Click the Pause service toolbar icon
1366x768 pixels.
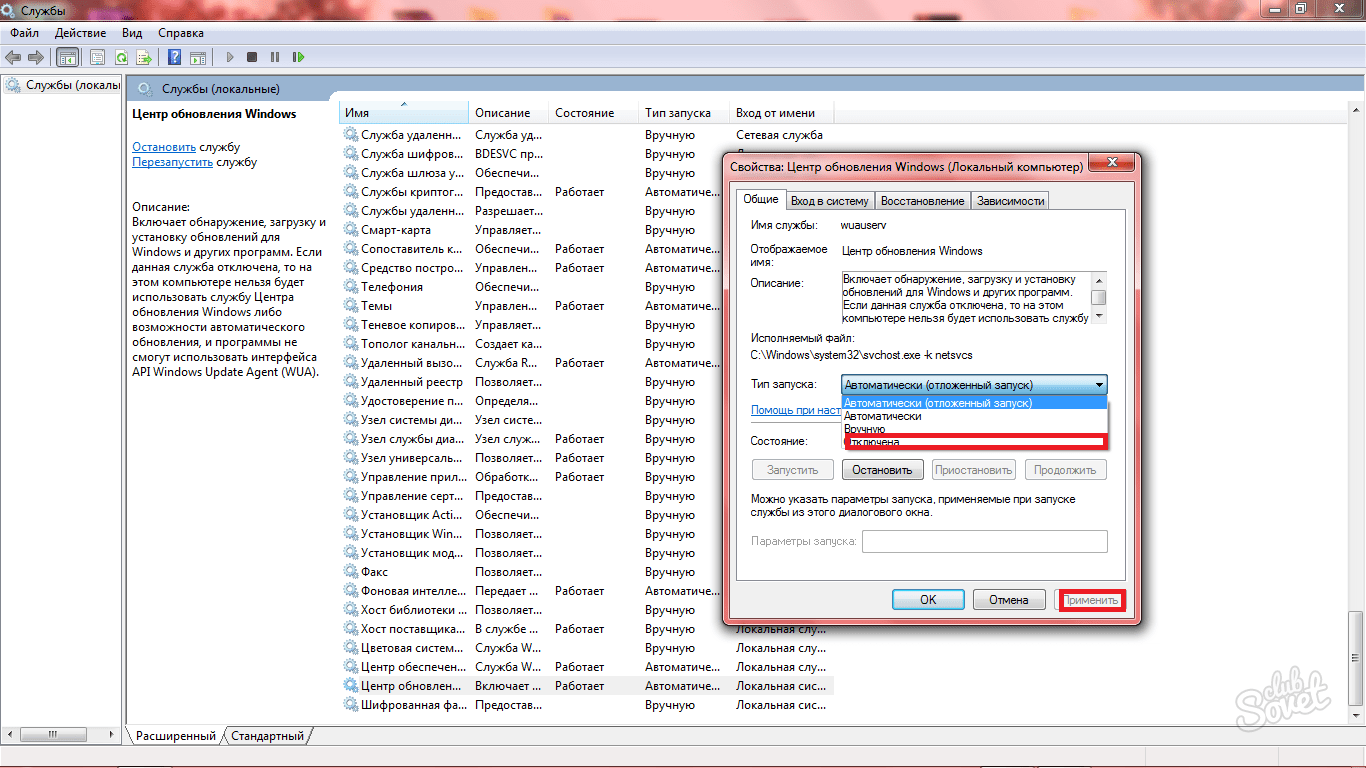(x=274, y=58)
